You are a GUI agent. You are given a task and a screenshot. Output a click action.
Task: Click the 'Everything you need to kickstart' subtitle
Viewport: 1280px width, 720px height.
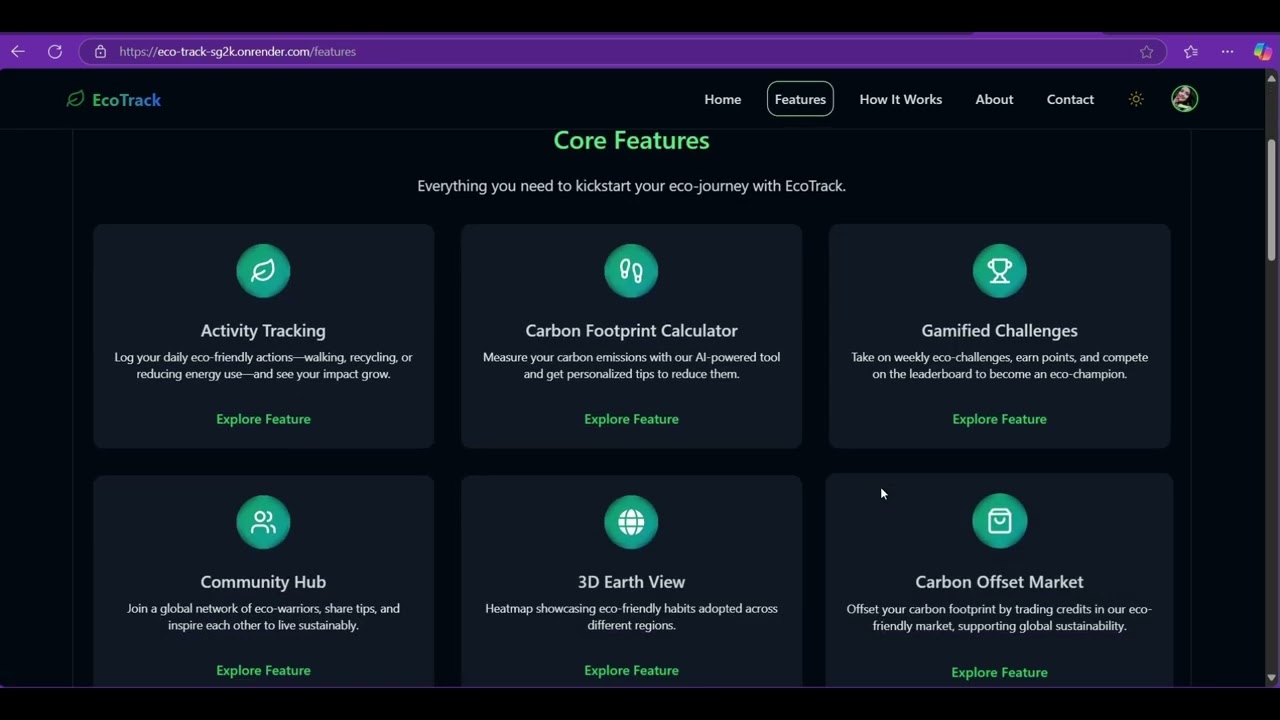[631, 186]
